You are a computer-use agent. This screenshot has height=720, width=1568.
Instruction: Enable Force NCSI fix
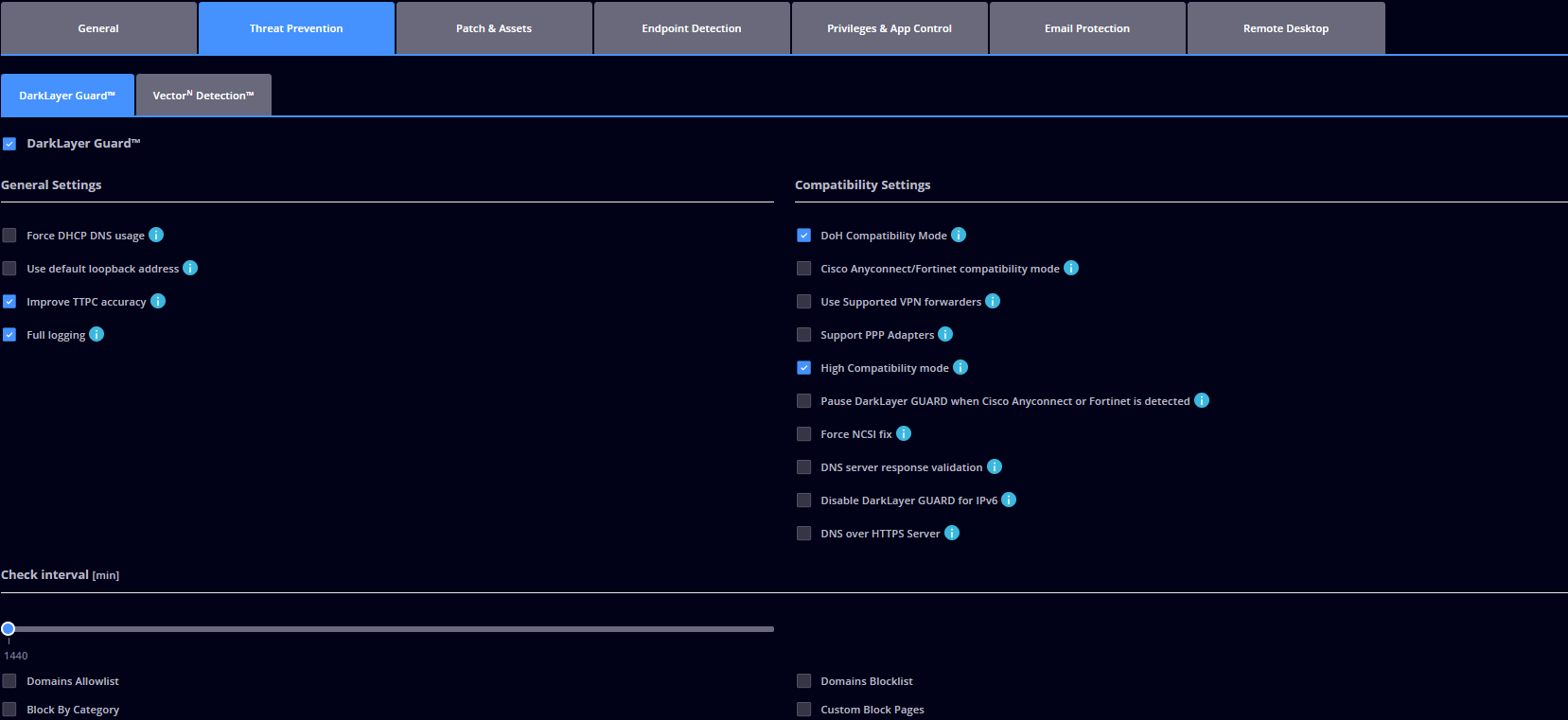(x=804, y=434)
